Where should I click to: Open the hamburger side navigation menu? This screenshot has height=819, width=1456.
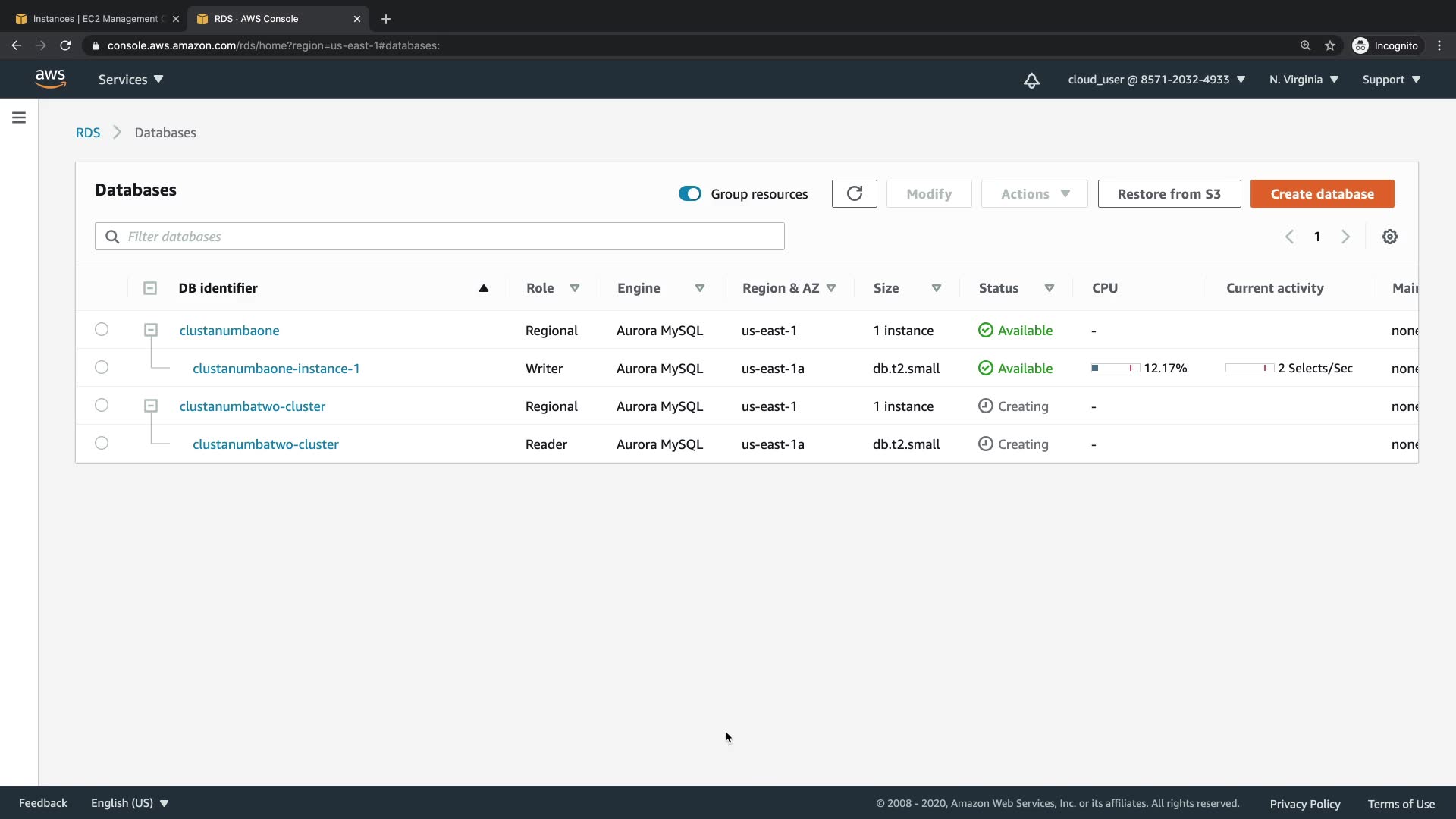[x=19, y=118]
